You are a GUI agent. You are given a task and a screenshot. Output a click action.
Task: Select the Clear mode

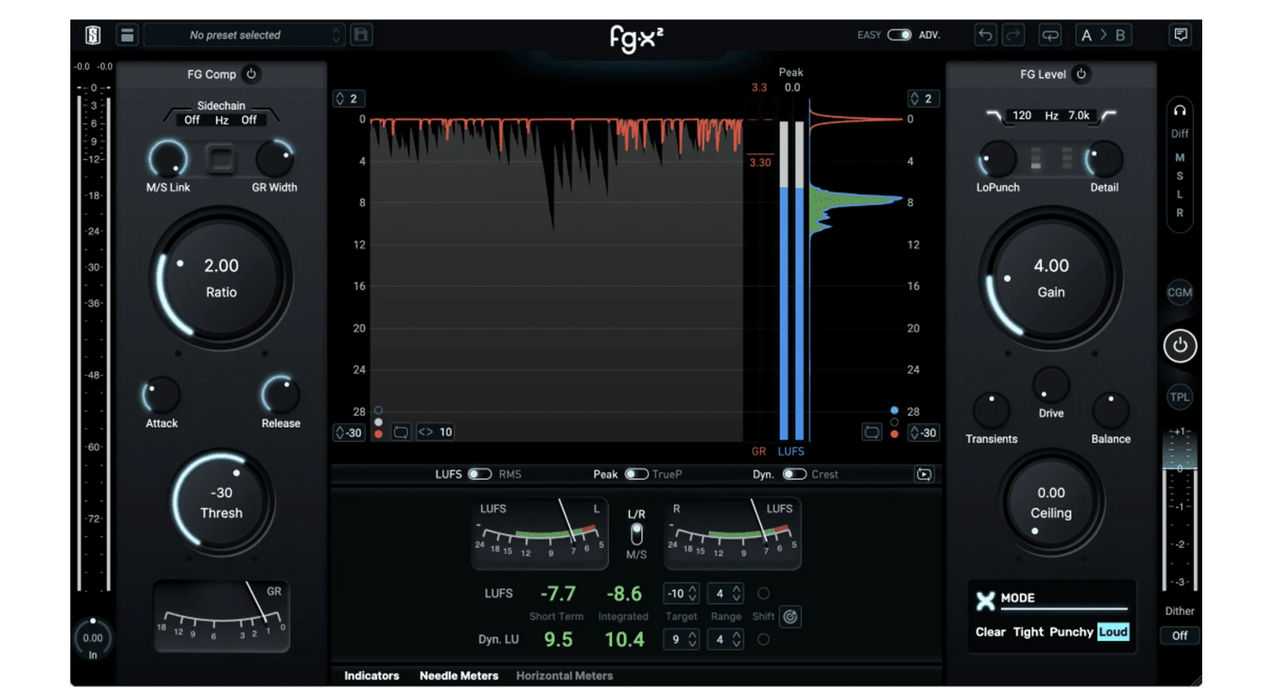click(990, 632)
